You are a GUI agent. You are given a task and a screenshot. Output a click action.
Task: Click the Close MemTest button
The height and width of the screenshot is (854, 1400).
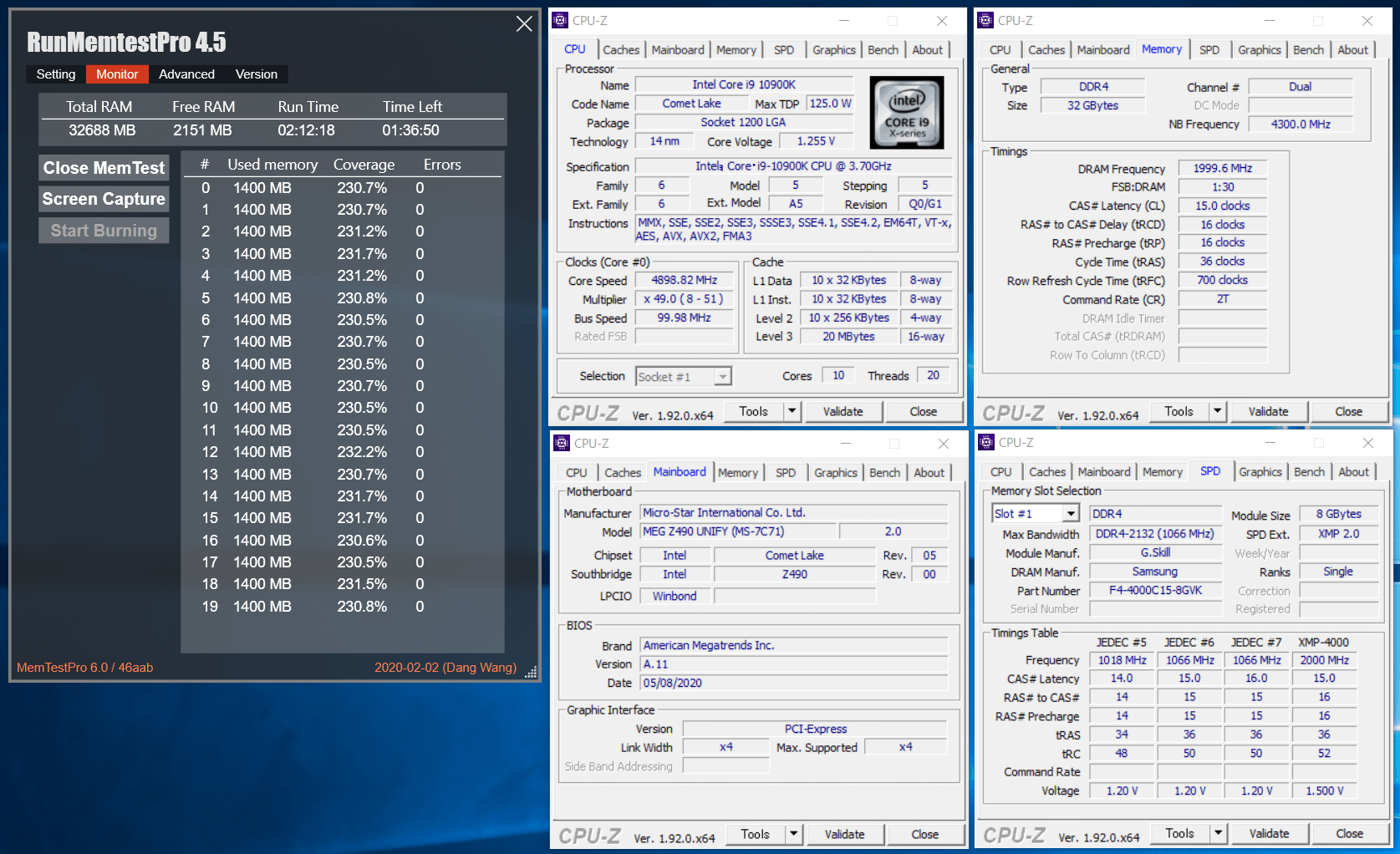click(104, 168)
